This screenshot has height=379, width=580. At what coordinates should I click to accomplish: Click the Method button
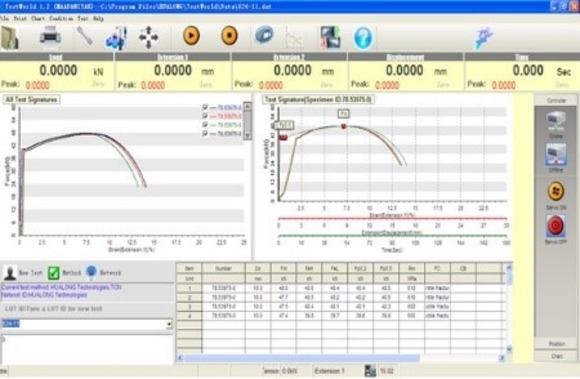[x=65, y=273]
